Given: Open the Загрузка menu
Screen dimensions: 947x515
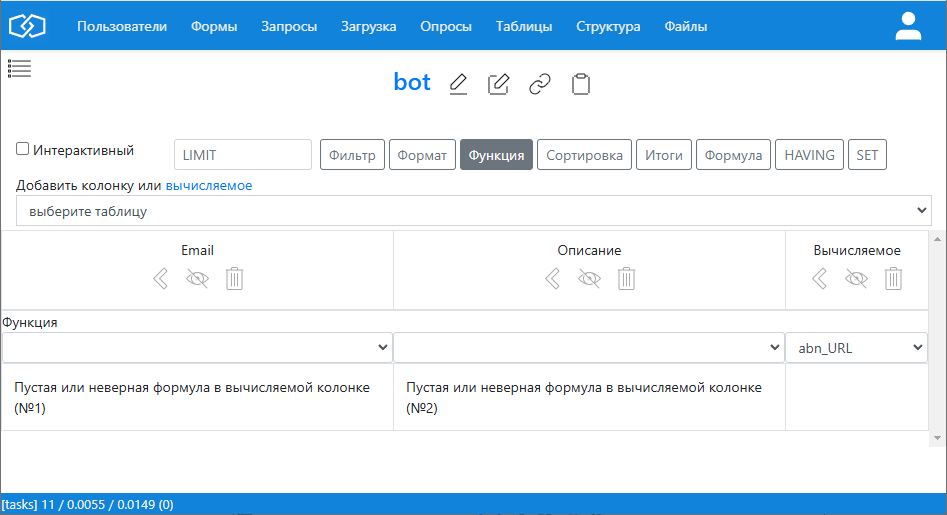Looking at the screenshot, I should click(368, 27).
